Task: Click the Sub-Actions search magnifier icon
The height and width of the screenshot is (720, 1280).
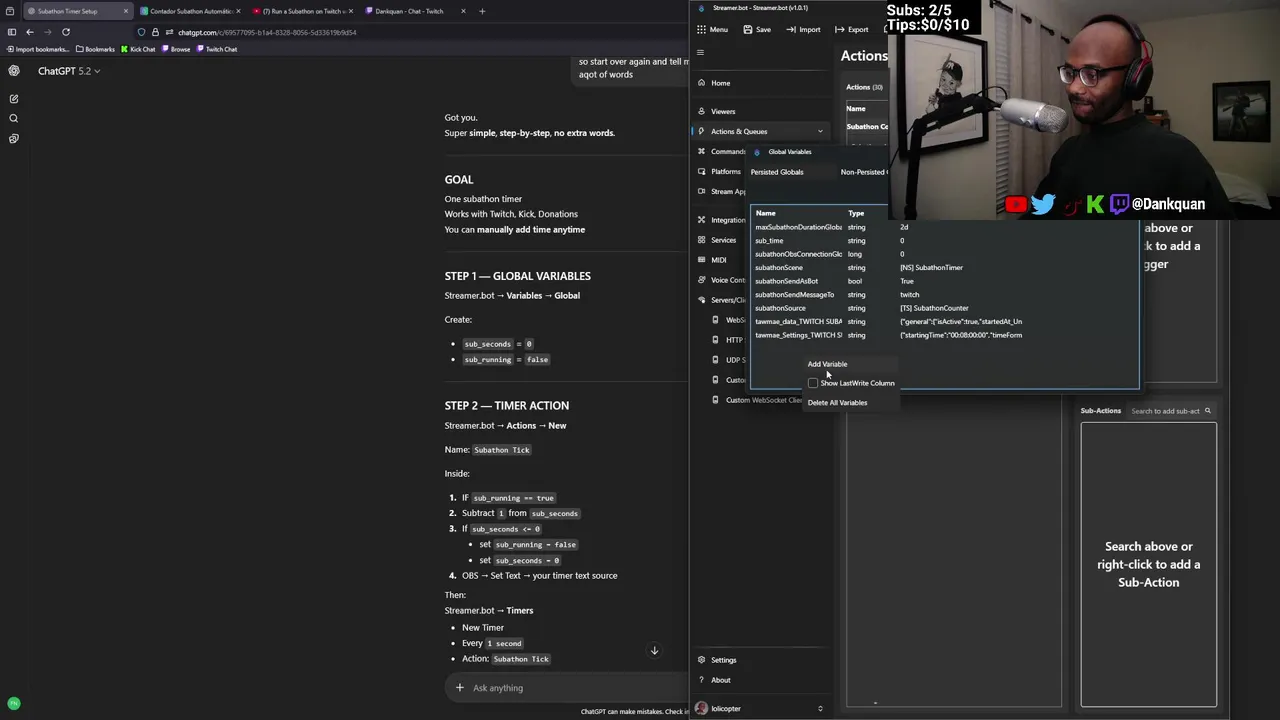Action: tap(1208, 411)
